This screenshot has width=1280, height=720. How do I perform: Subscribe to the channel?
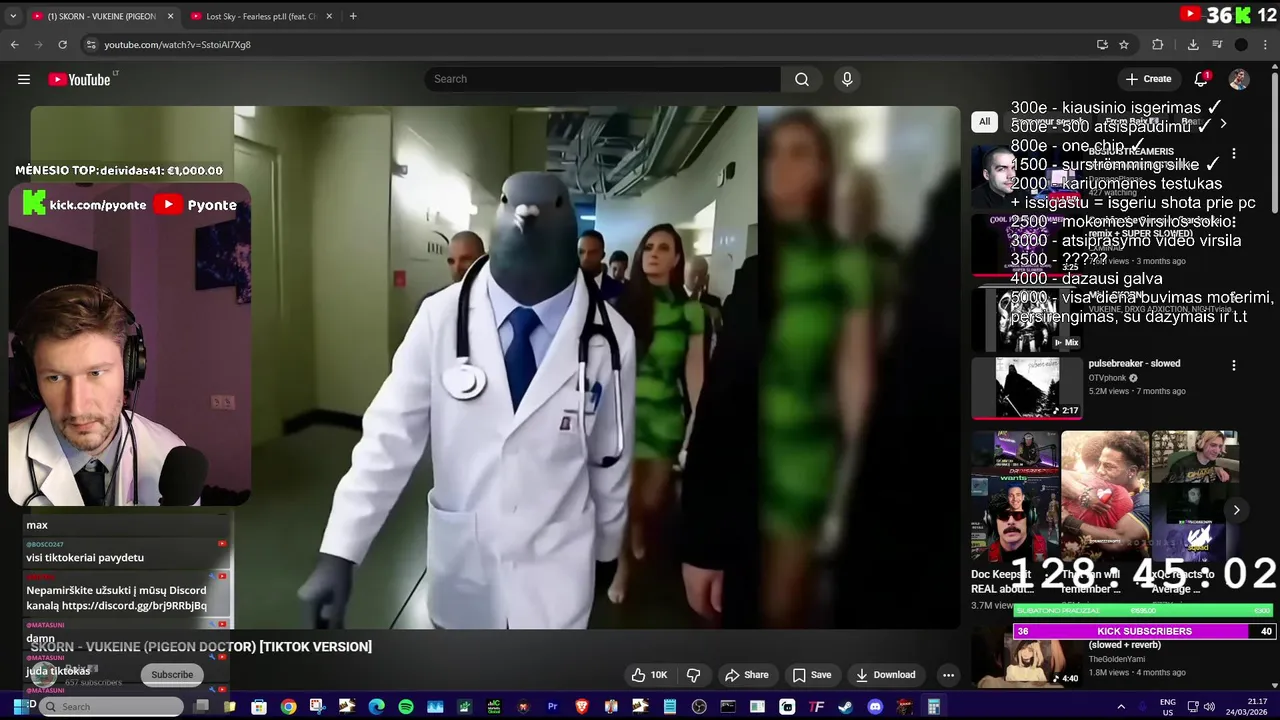172,675
